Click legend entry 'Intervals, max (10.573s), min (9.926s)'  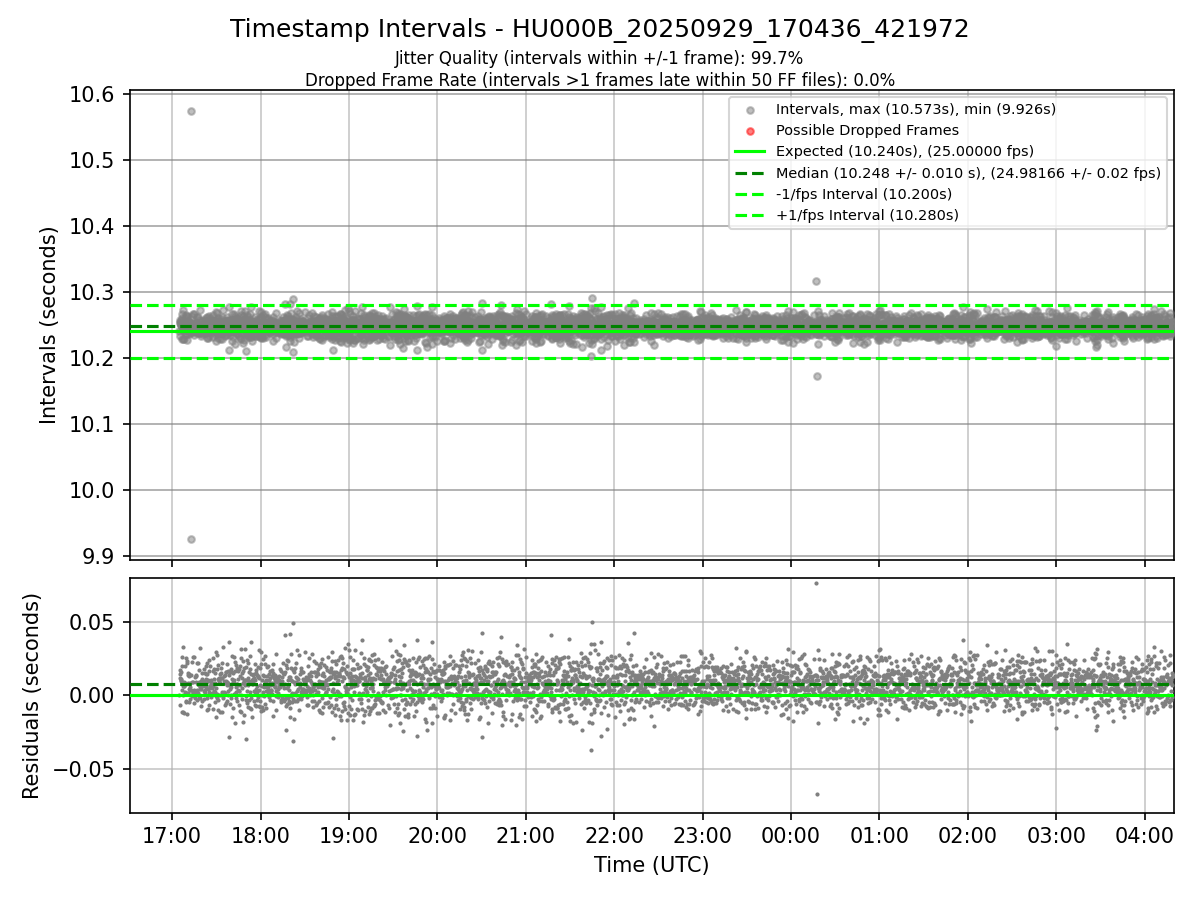916,109
